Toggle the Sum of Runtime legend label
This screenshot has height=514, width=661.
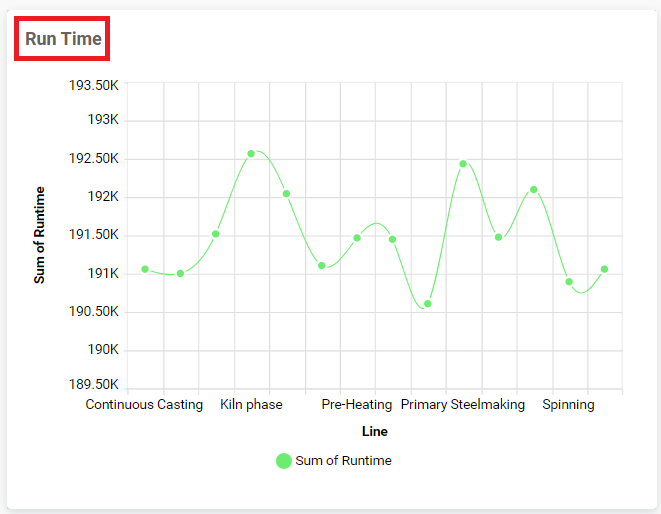pos(343,461)
